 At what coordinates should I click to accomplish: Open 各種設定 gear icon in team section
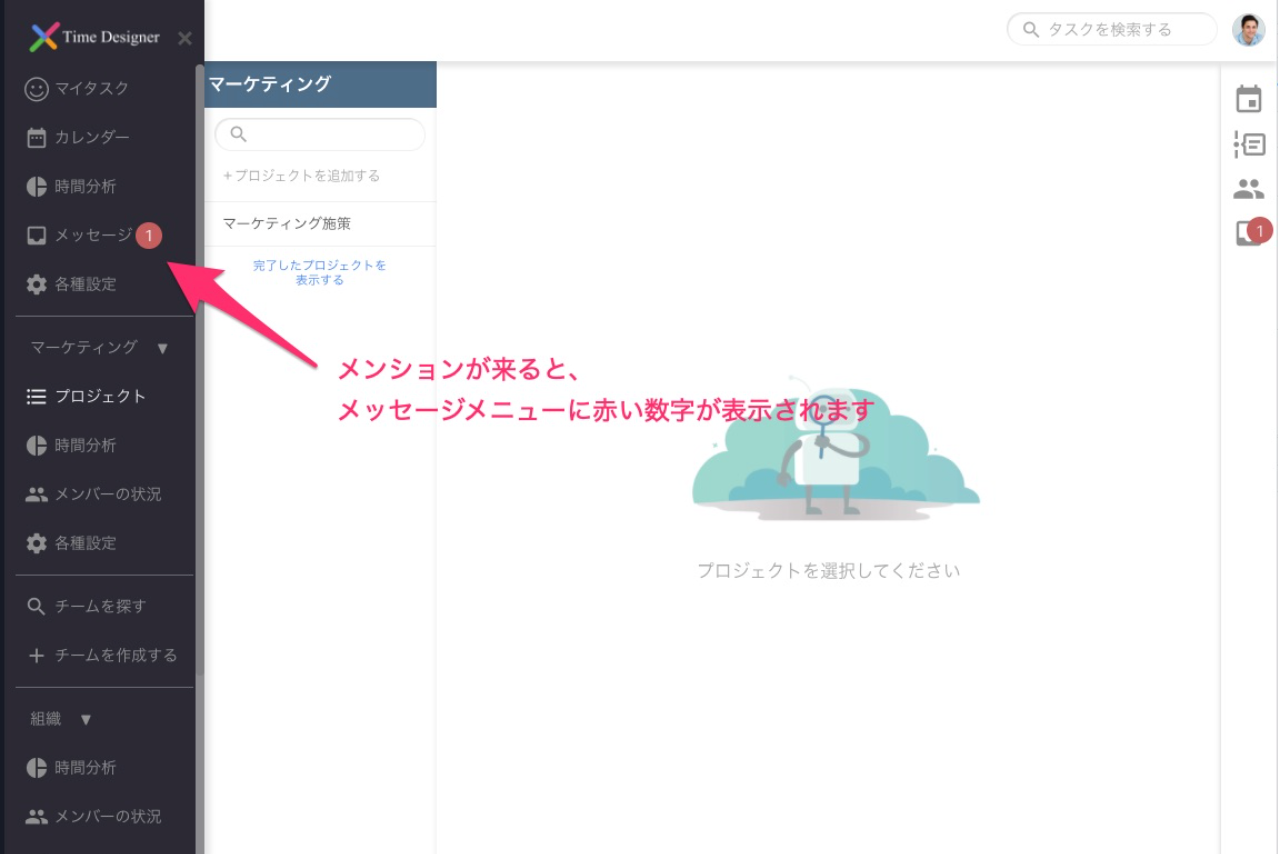tap(36, 543)
